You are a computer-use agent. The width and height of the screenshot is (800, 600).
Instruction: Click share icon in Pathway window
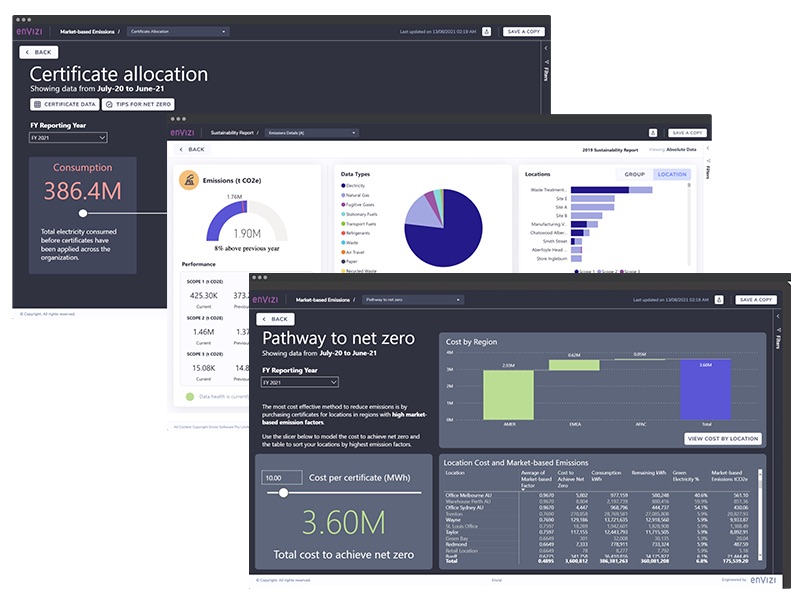[x=719, y=300]
